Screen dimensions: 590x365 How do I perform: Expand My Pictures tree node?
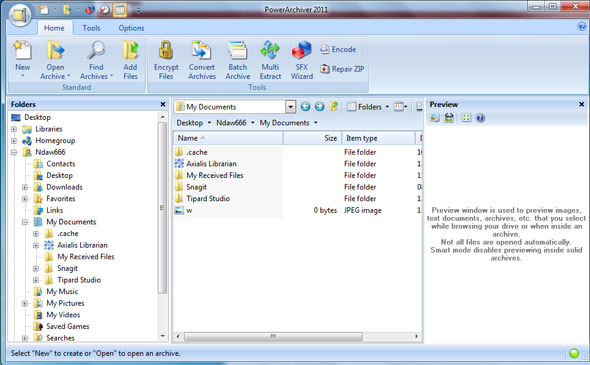[25, 303]
